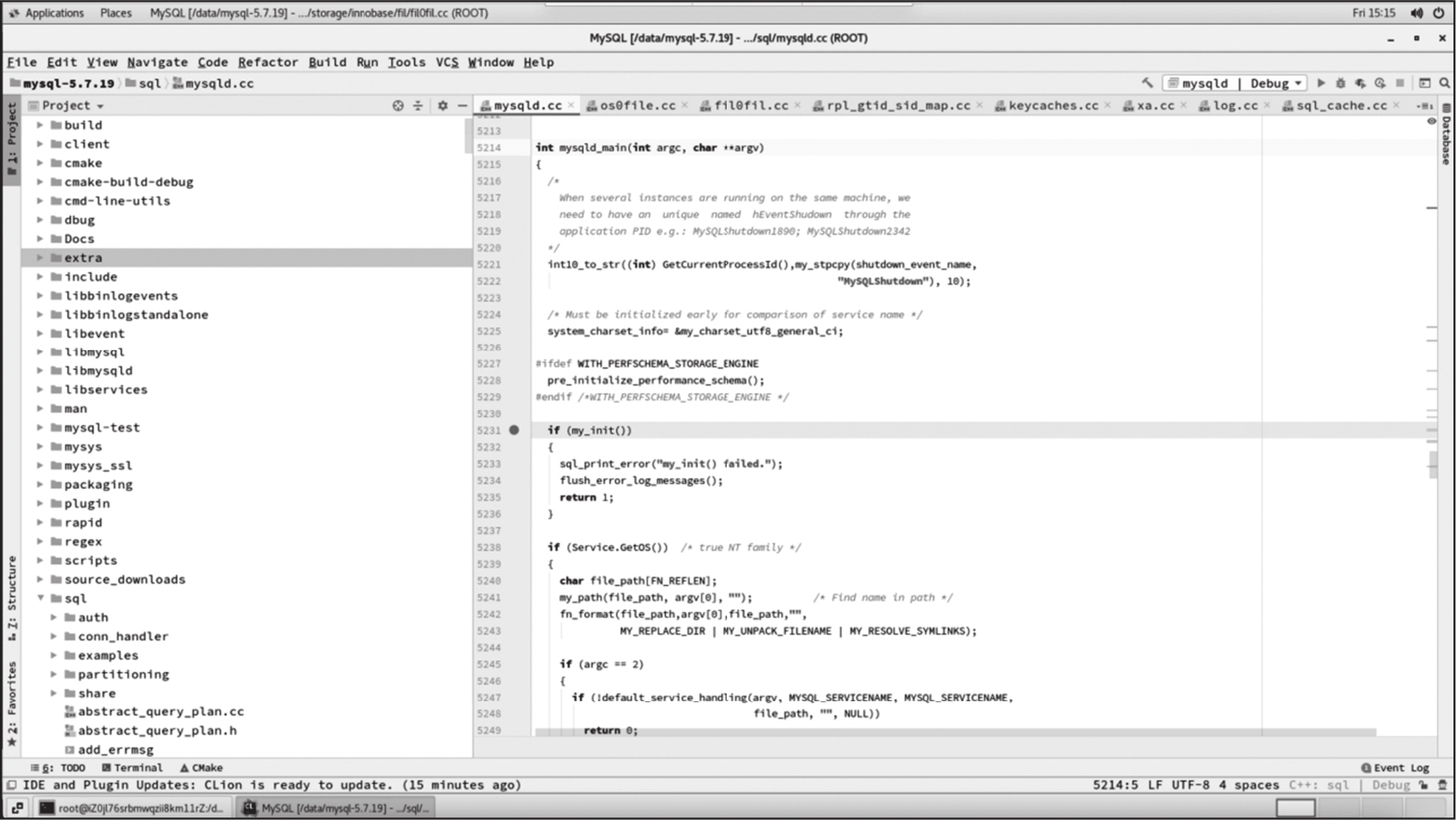
Task: Click the Search Everywhere magnifier icon
Action: [1444, 83]
